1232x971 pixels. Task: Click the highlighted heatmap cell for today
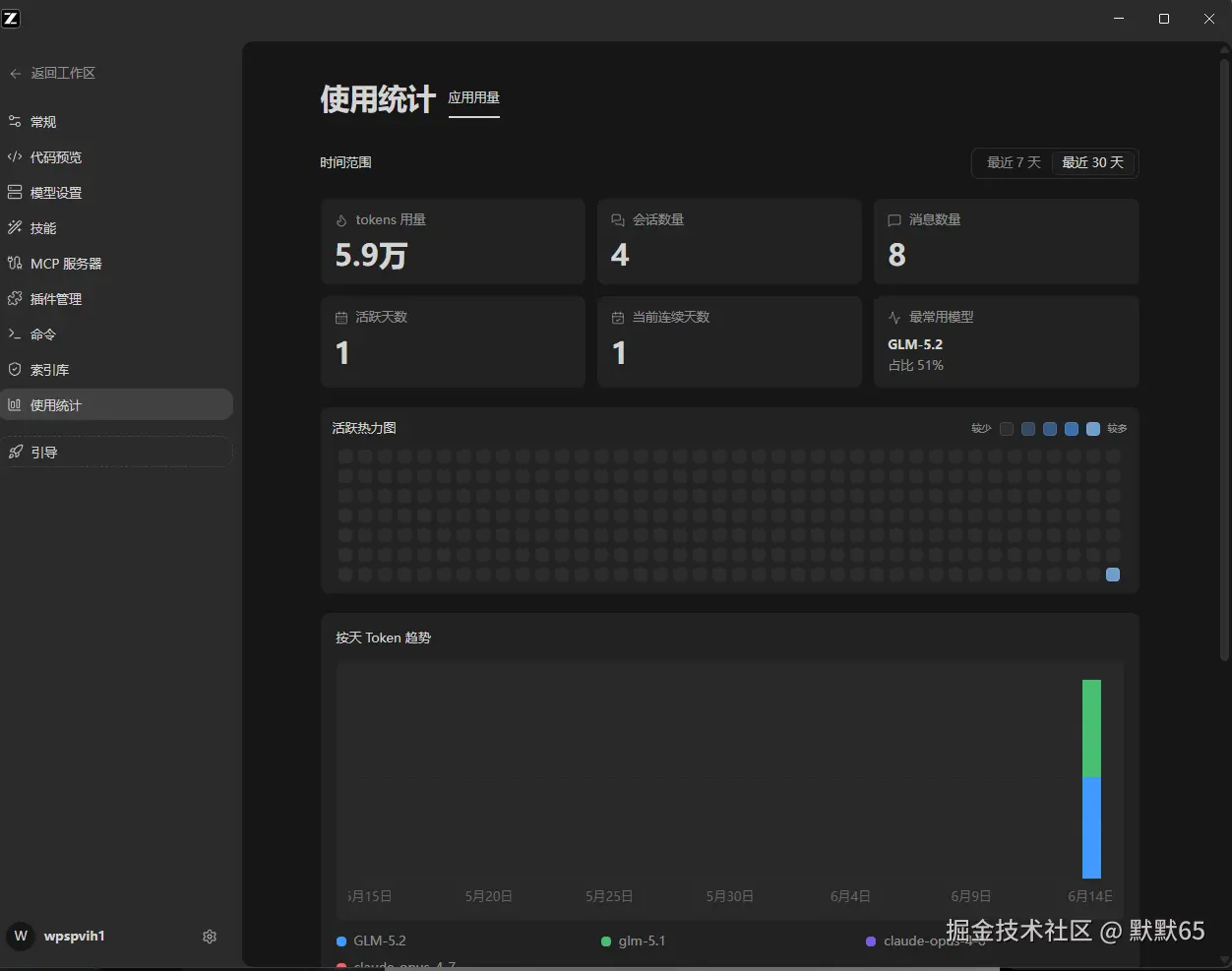1113,575
